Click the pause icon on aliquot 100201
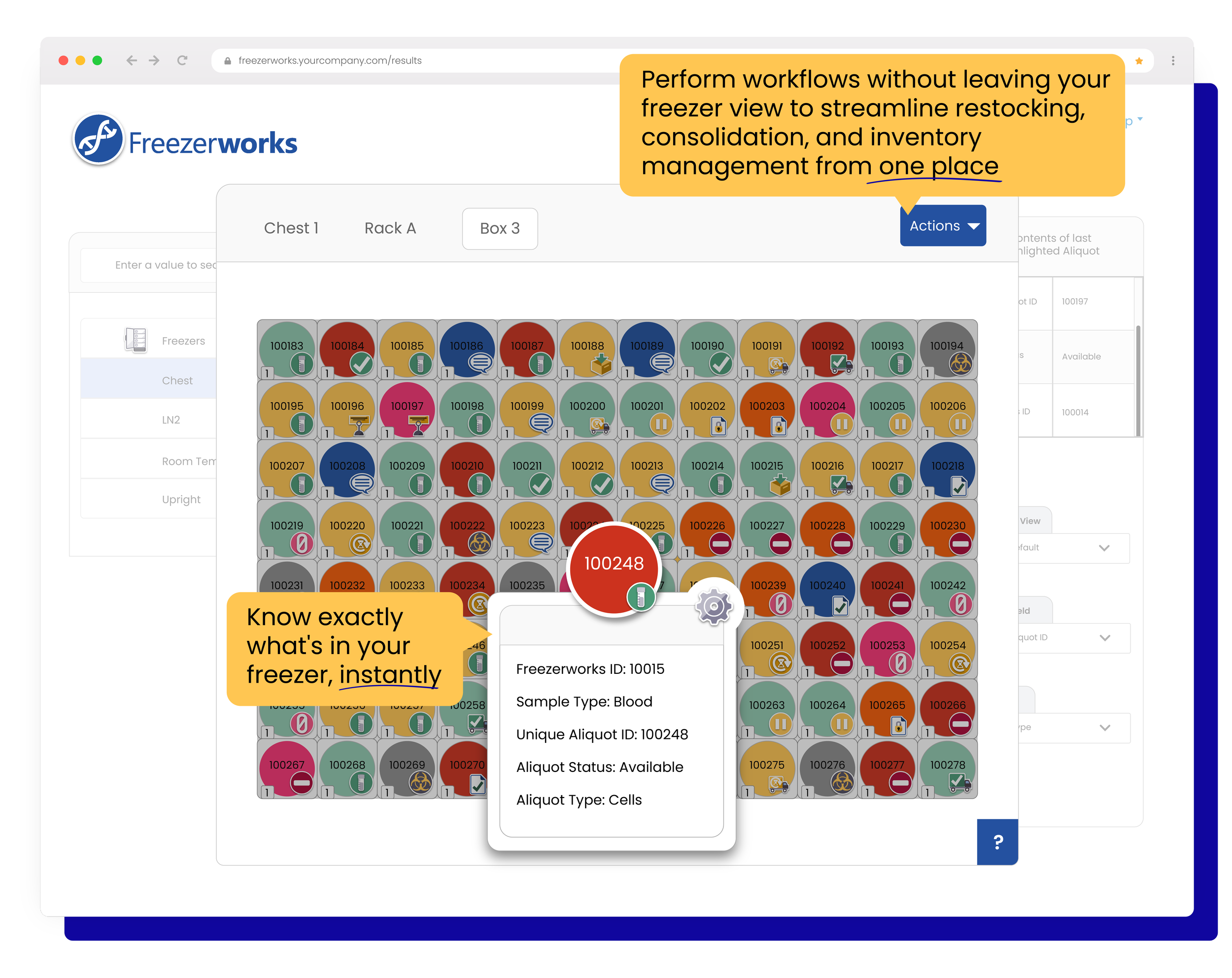 (x=660, y=424)
